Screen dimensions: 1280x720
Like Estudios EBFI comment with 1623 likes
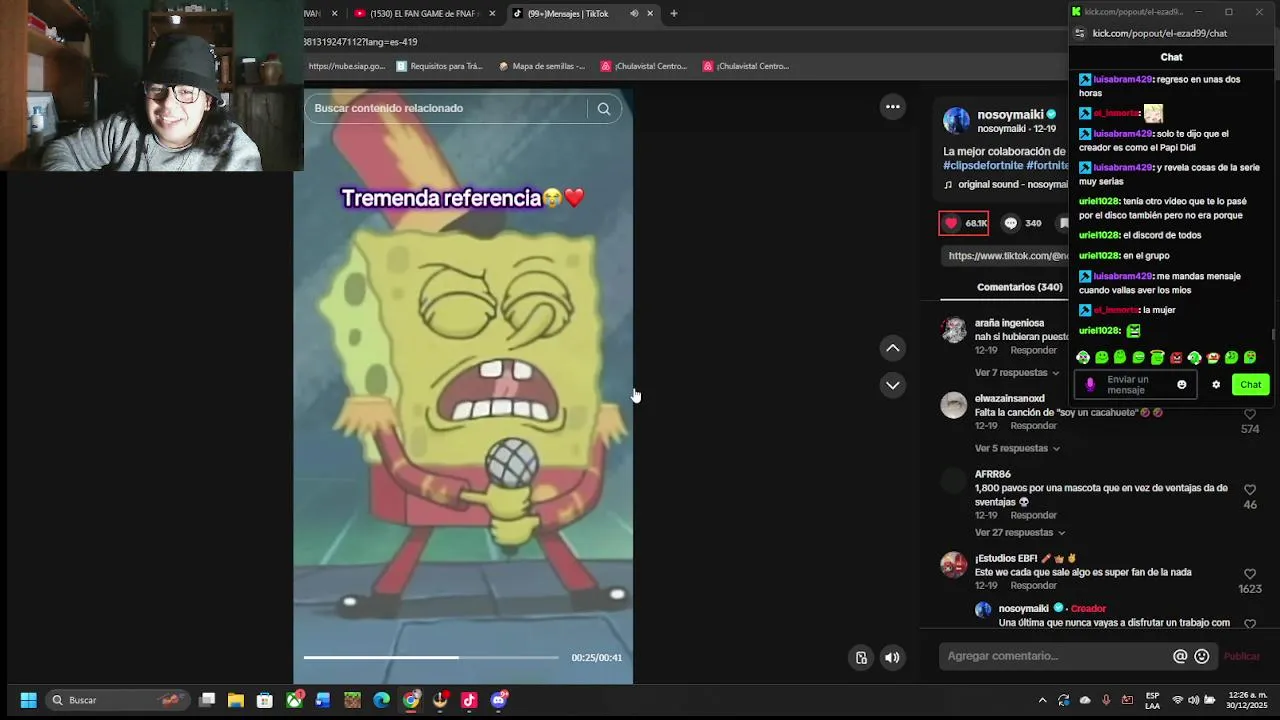[1250, 574]
